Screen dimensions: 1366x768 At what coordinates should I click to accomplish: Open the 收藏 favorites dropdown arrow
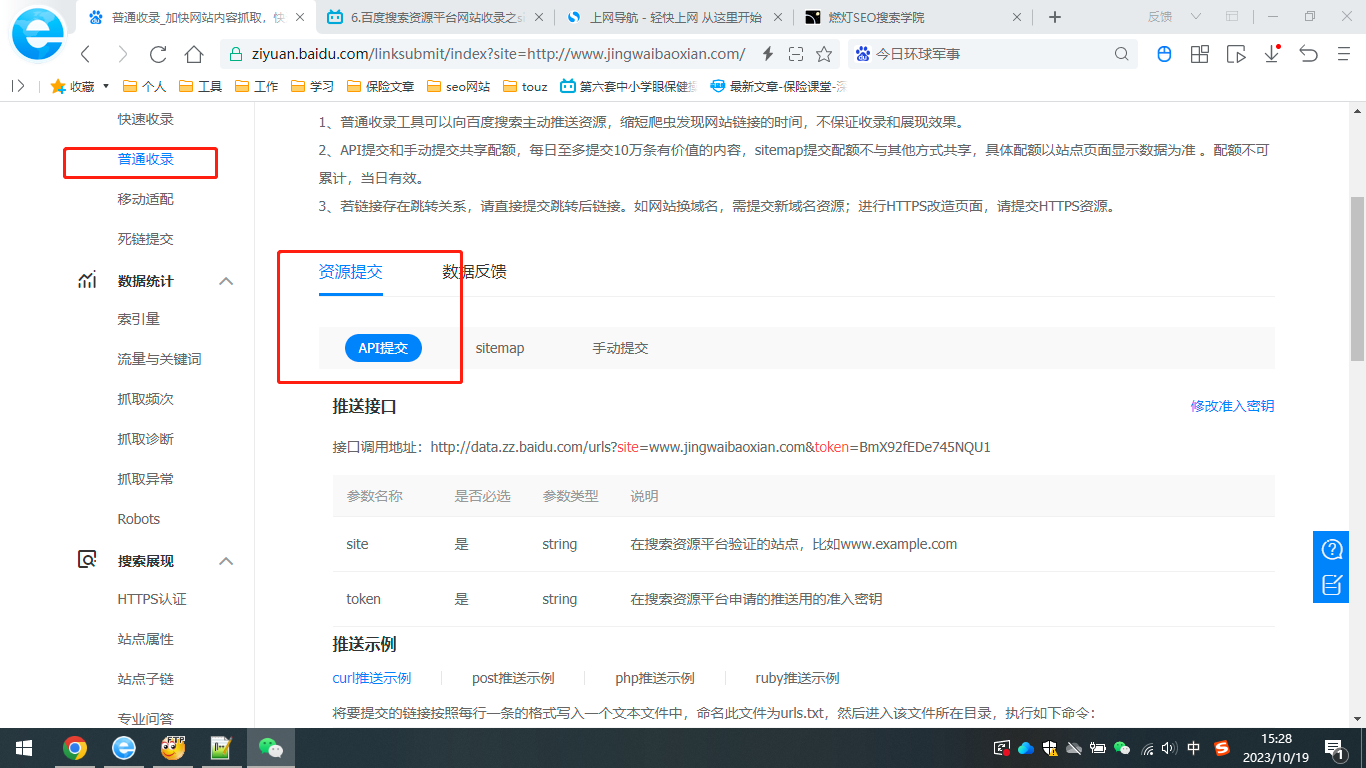tap(104, 87)
